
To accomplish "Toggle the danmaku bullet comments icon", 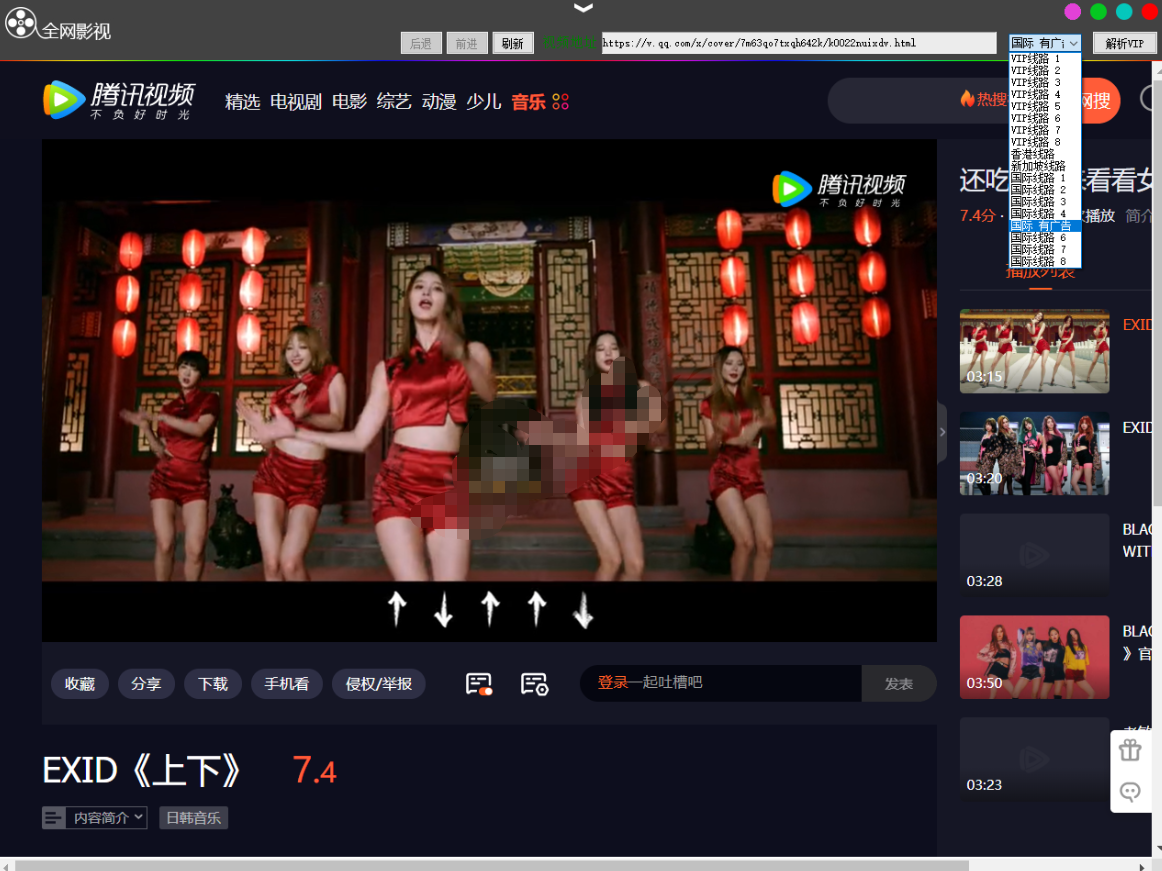I will pos(479,684).
